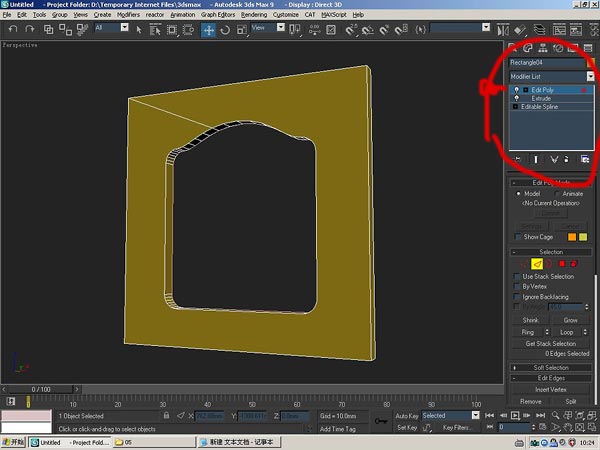
Task: Toggle the Show Cage checkbox
Action: tap(517, 237)
